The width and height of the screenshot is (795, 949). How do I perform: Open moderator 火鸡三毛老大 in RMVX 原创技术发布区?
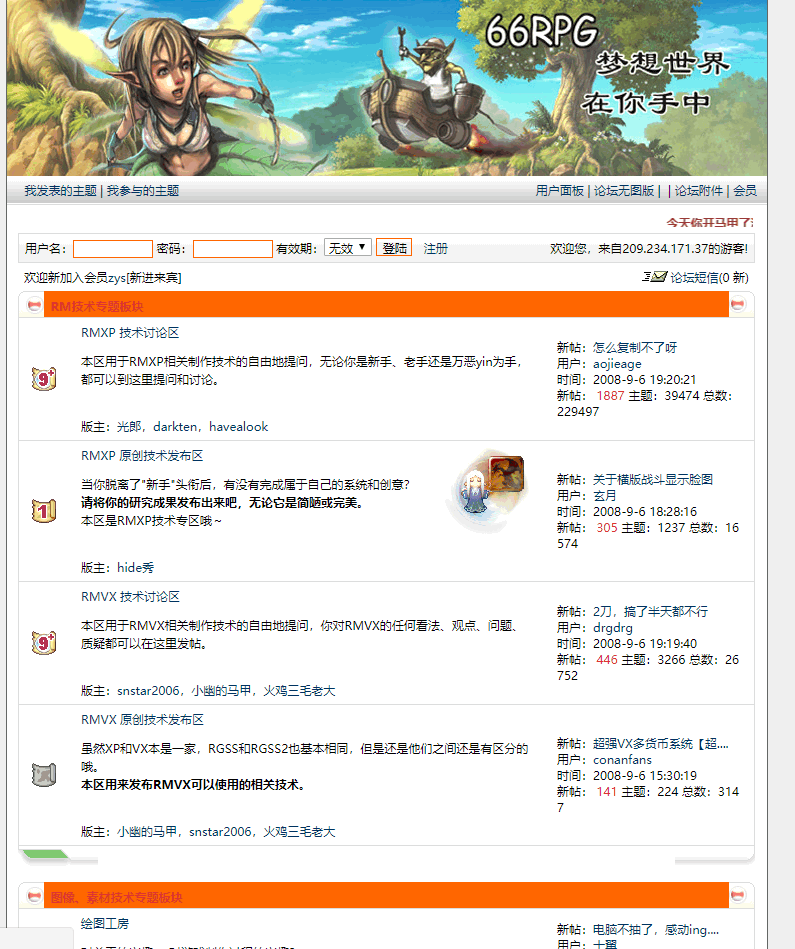[x=299, y=832]
